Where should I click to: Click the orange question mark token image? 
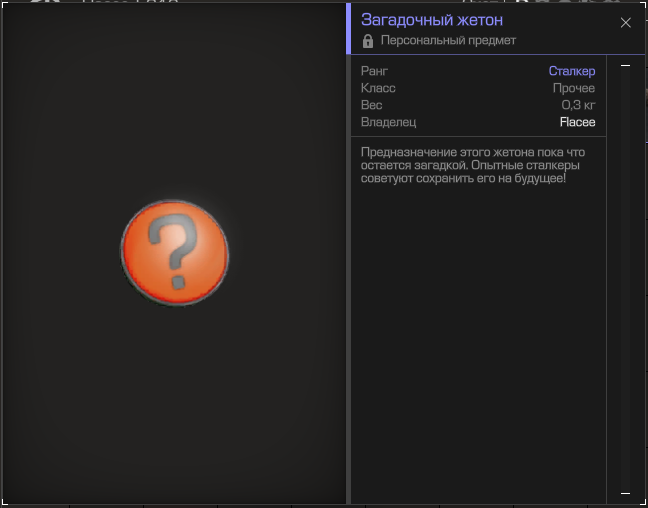[175, 252]
